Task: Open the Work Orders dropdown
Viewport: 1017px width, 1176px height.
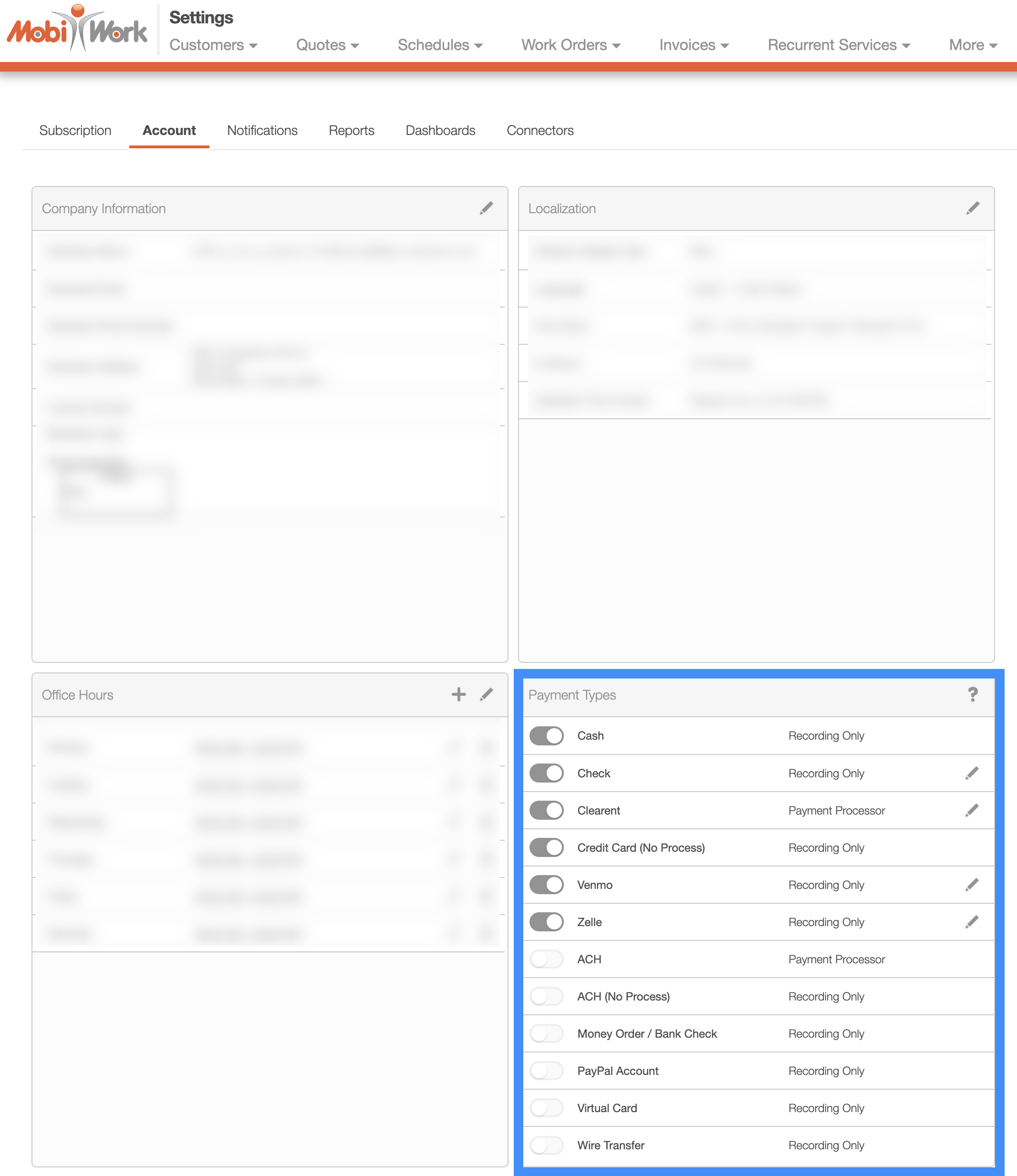Action: 571,45
